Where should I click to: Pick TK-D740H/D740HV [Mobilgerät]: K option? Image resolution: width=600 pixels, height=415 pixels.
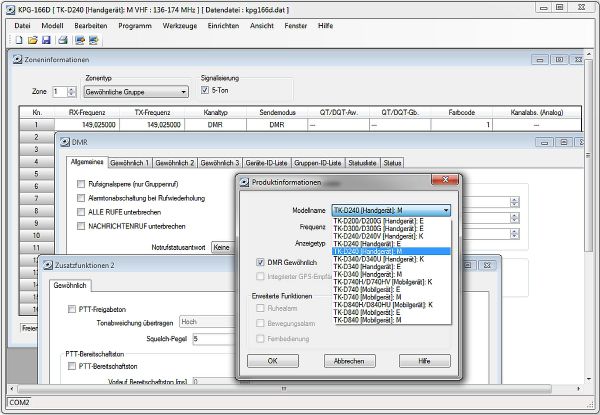pyautogui.click(x=391, y=282)
